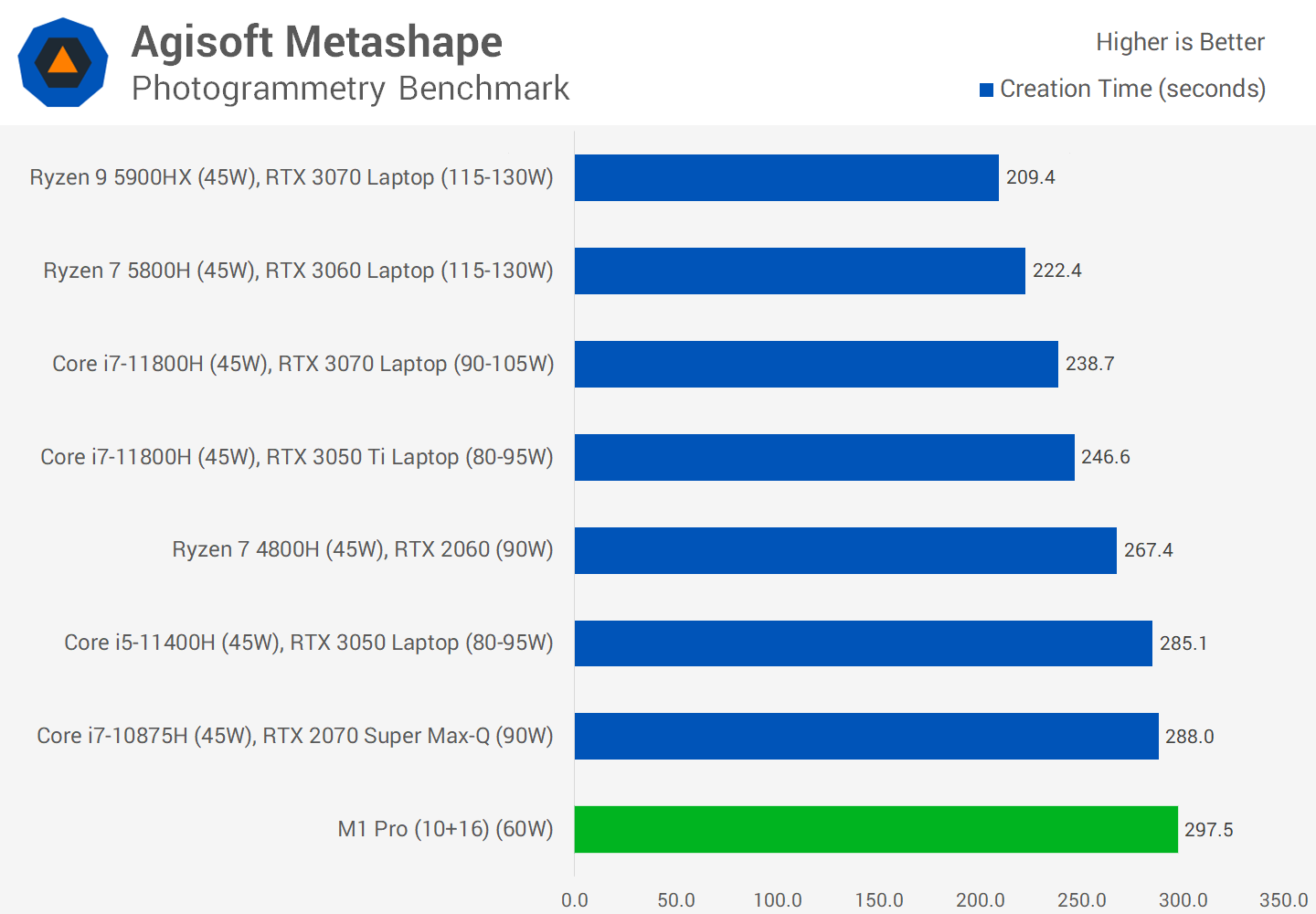
Task: Click the Agisoft Metashape logo icon
Action: pyautogui.click(x=63, y=62)
